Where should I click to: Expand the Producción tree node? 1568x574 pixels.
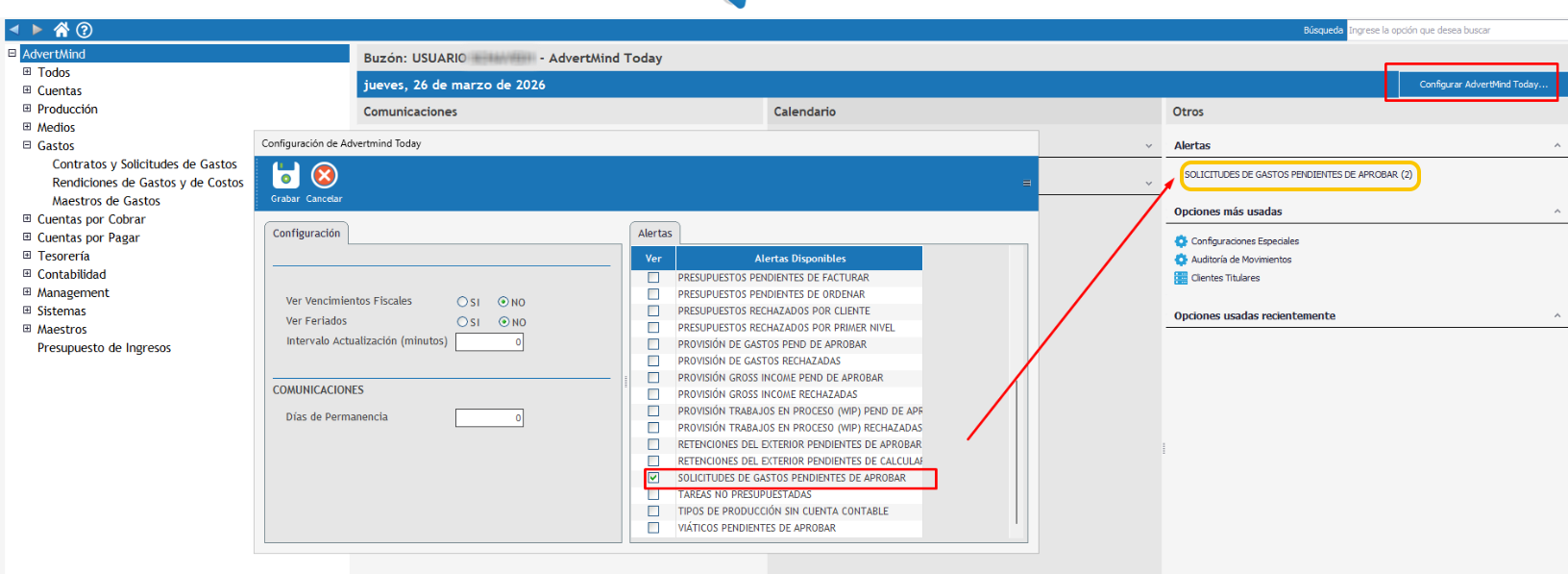(x=27, y=109)
